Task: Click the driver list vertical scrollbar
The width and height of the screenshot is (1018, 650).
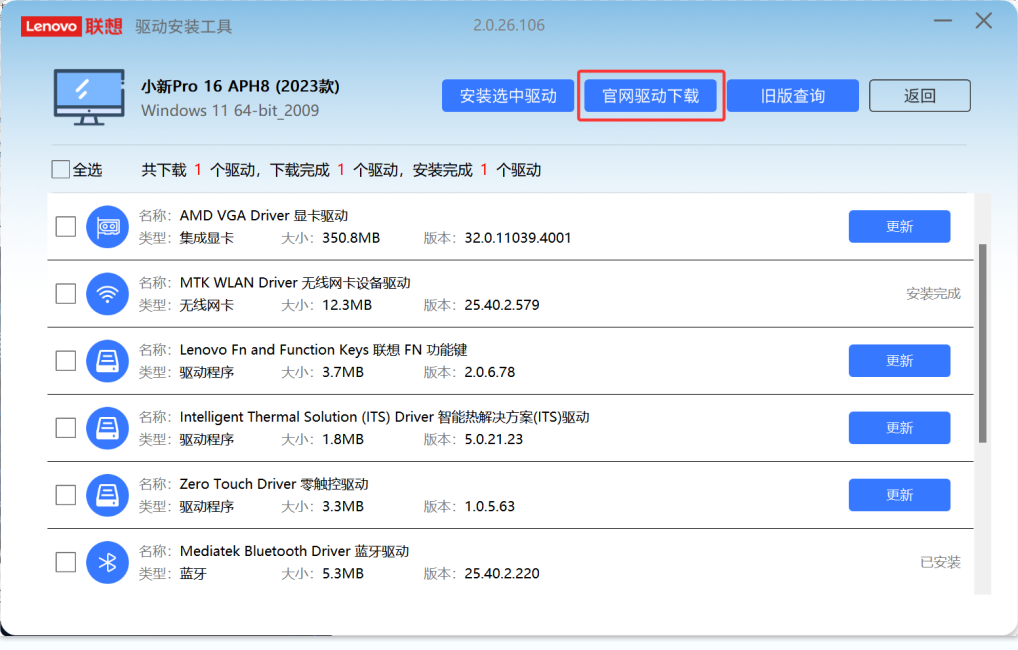Action: pyautogui.click(x=983, y=344)
